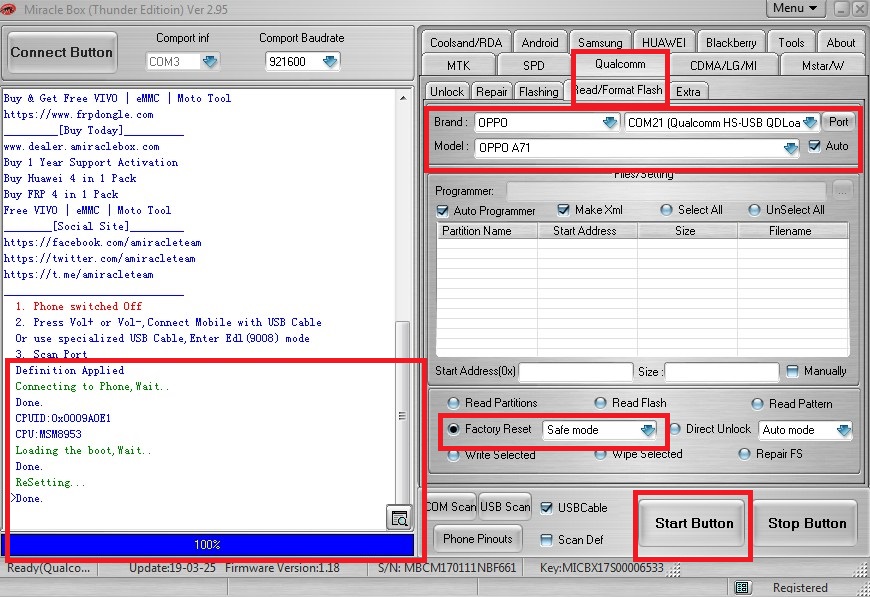Open the About tab
Viewport: 870px width, 597px height.
[841, 43]
